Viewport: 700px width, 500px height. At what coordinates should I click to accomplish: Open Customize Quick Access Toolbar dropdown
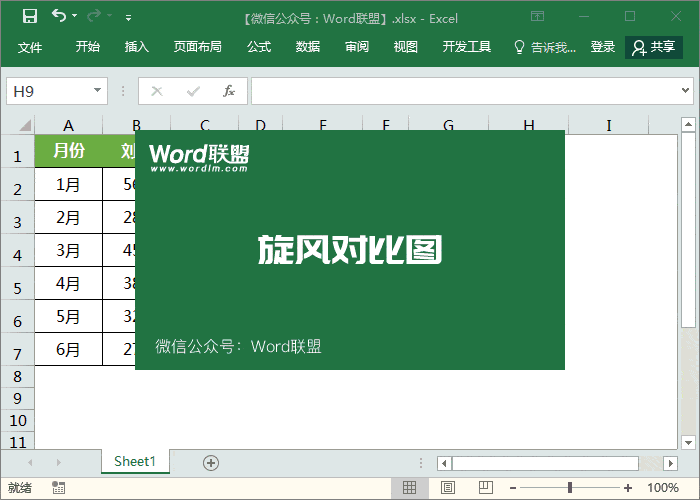click(128, 17)
